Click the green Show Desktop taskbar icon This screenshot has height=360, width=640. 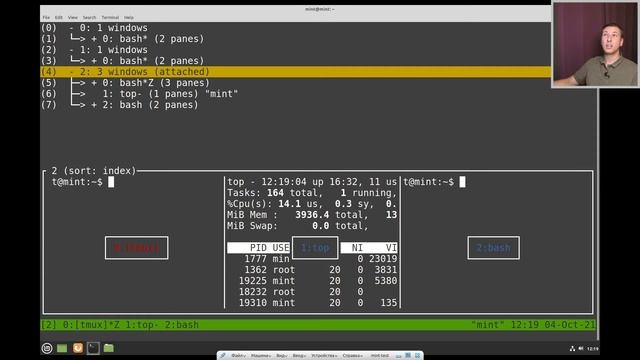[62, 348]
